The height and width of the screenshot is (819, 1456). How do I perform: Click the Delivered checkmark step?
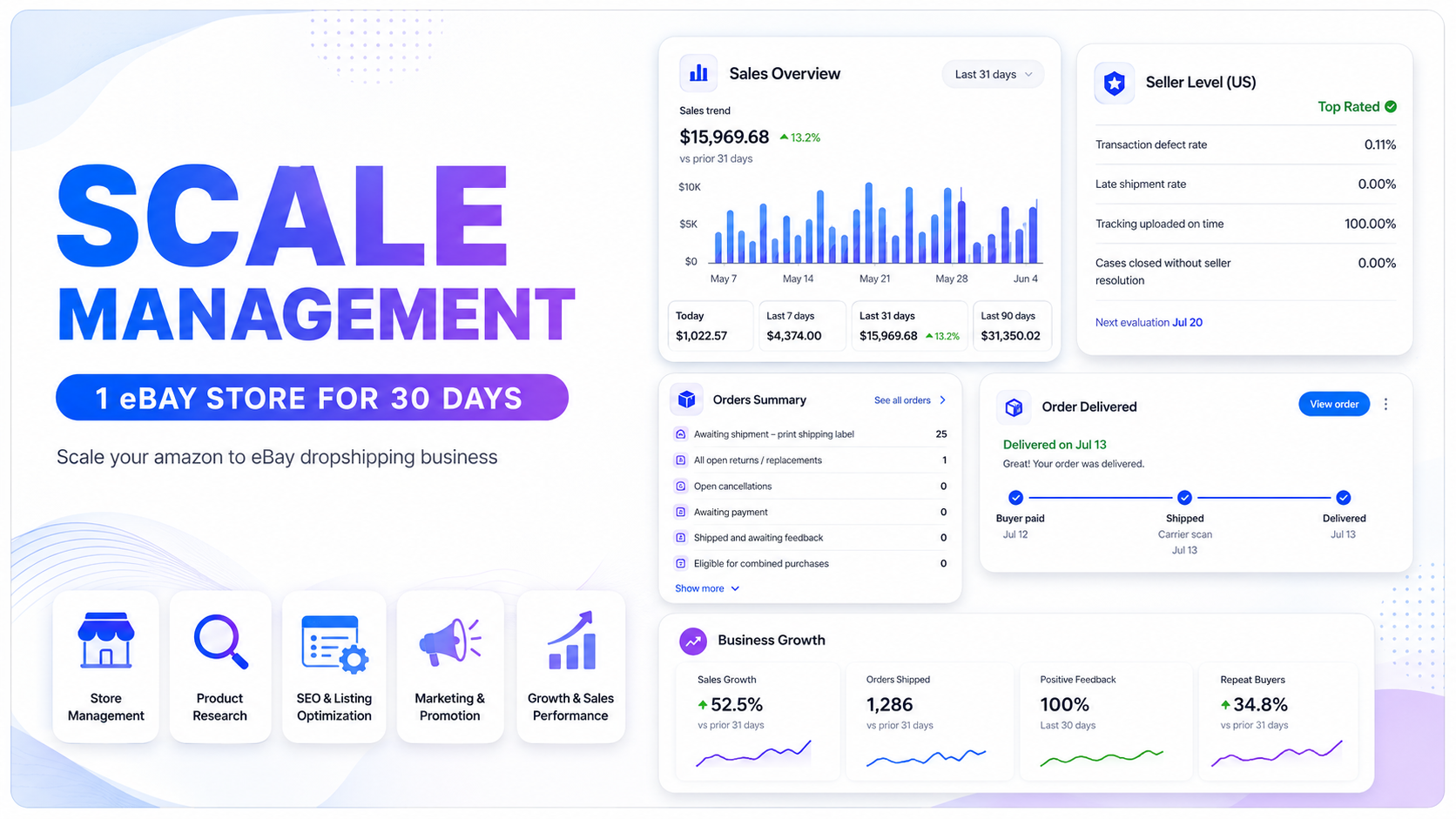click(x=1344, y=498)
